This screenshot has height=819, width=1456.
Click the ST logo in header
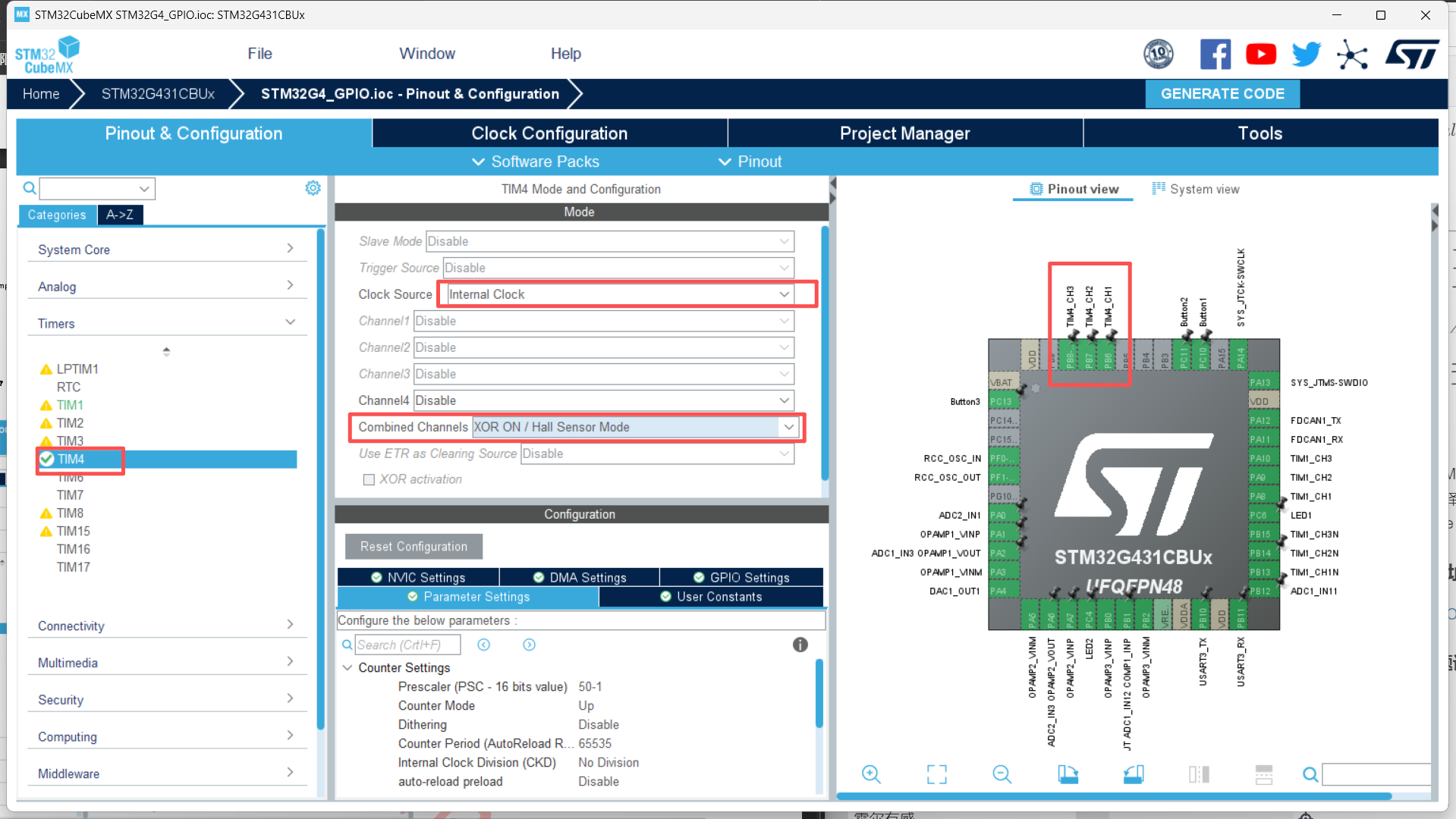[x=1413, y=55]
